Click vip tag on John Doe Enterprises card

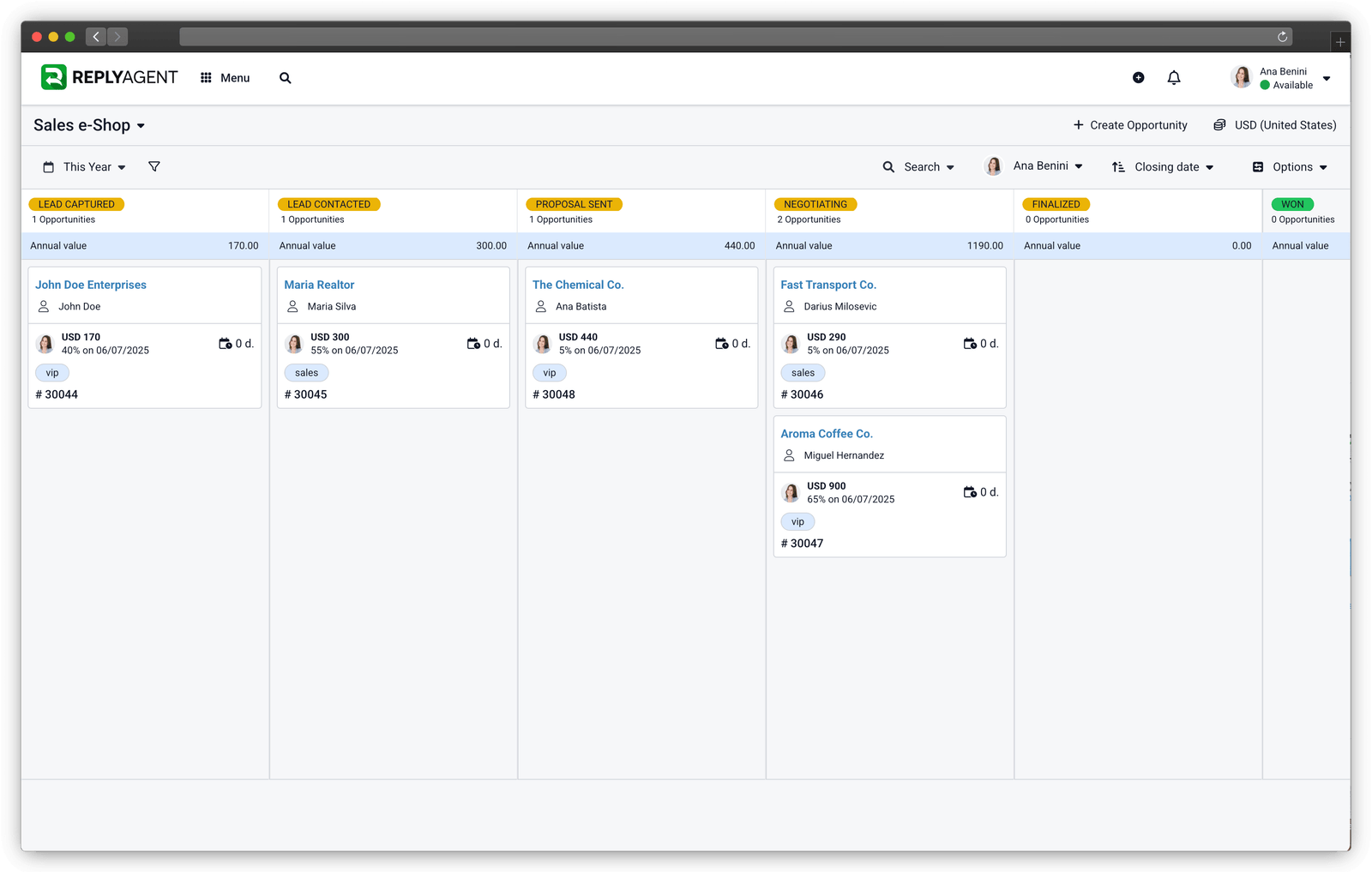52,373
